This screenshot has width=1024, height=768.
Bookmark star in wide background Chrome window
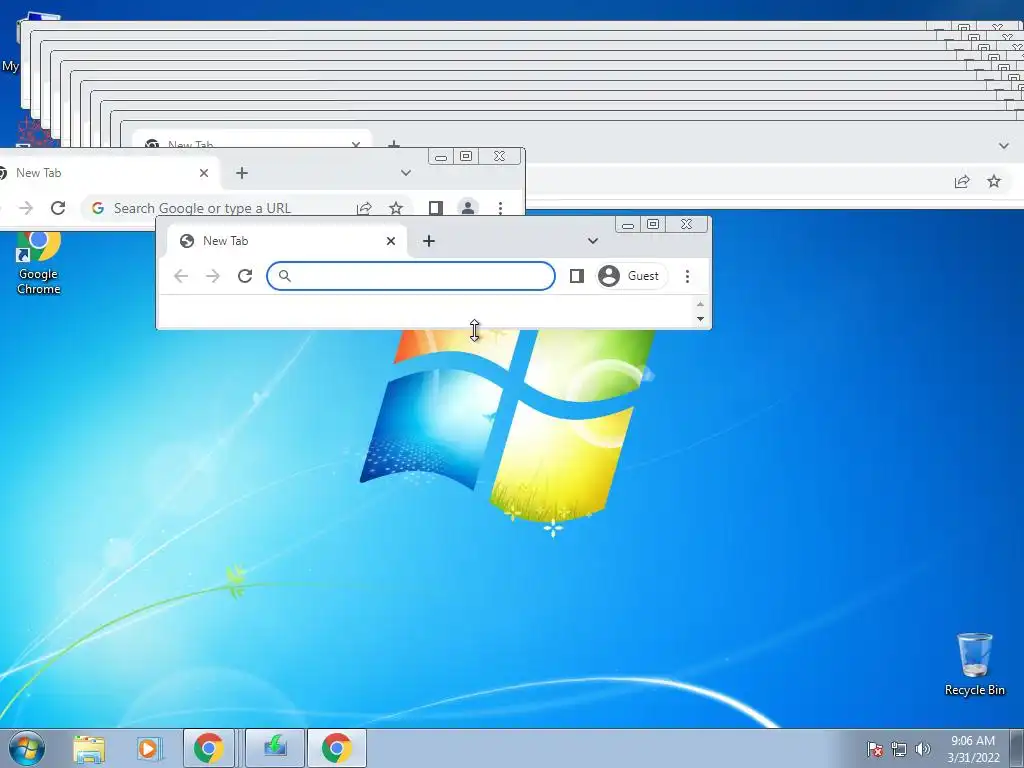[x=994, y=182]
